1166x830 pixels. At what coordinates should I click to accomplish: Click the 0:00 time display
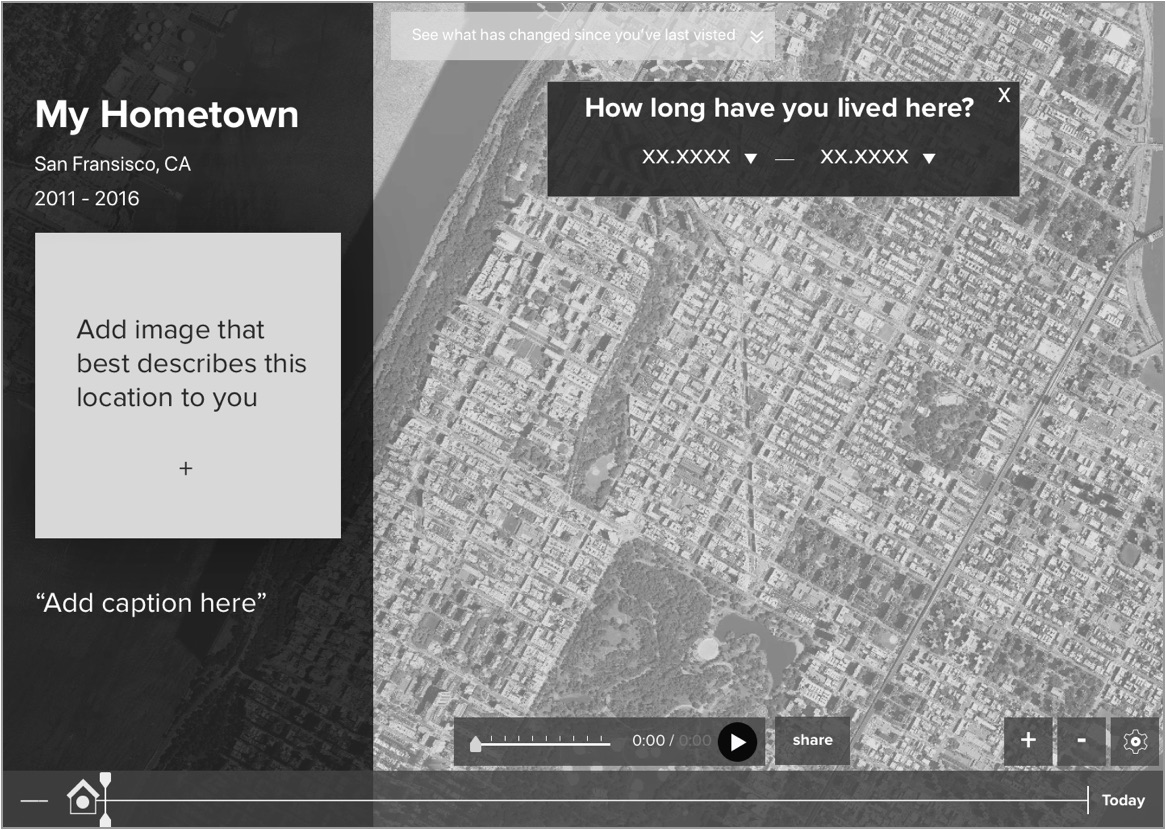tap(649, 741)
